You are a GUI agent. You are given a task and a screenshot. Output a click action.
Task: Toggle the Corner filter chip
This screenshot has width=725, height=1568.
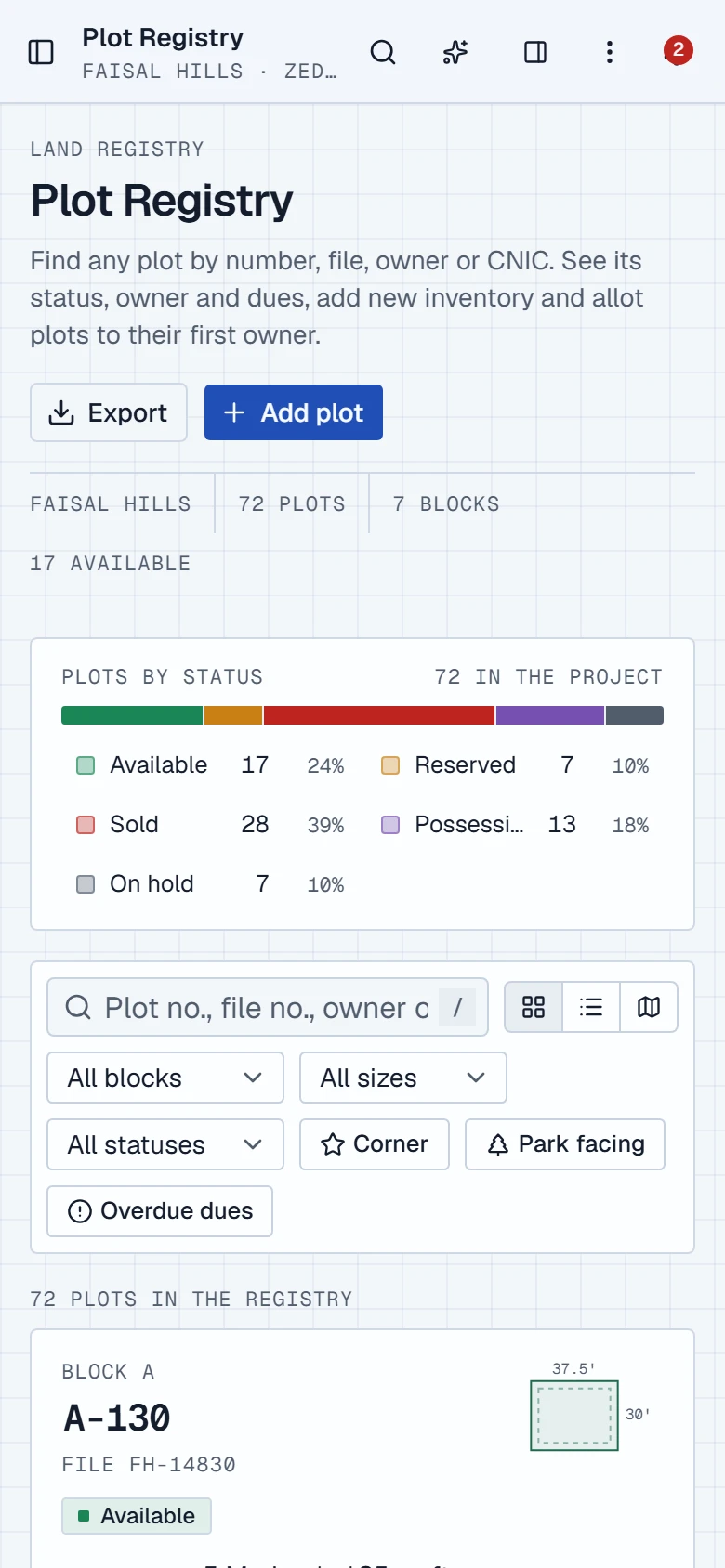[x=375, y=1144]
